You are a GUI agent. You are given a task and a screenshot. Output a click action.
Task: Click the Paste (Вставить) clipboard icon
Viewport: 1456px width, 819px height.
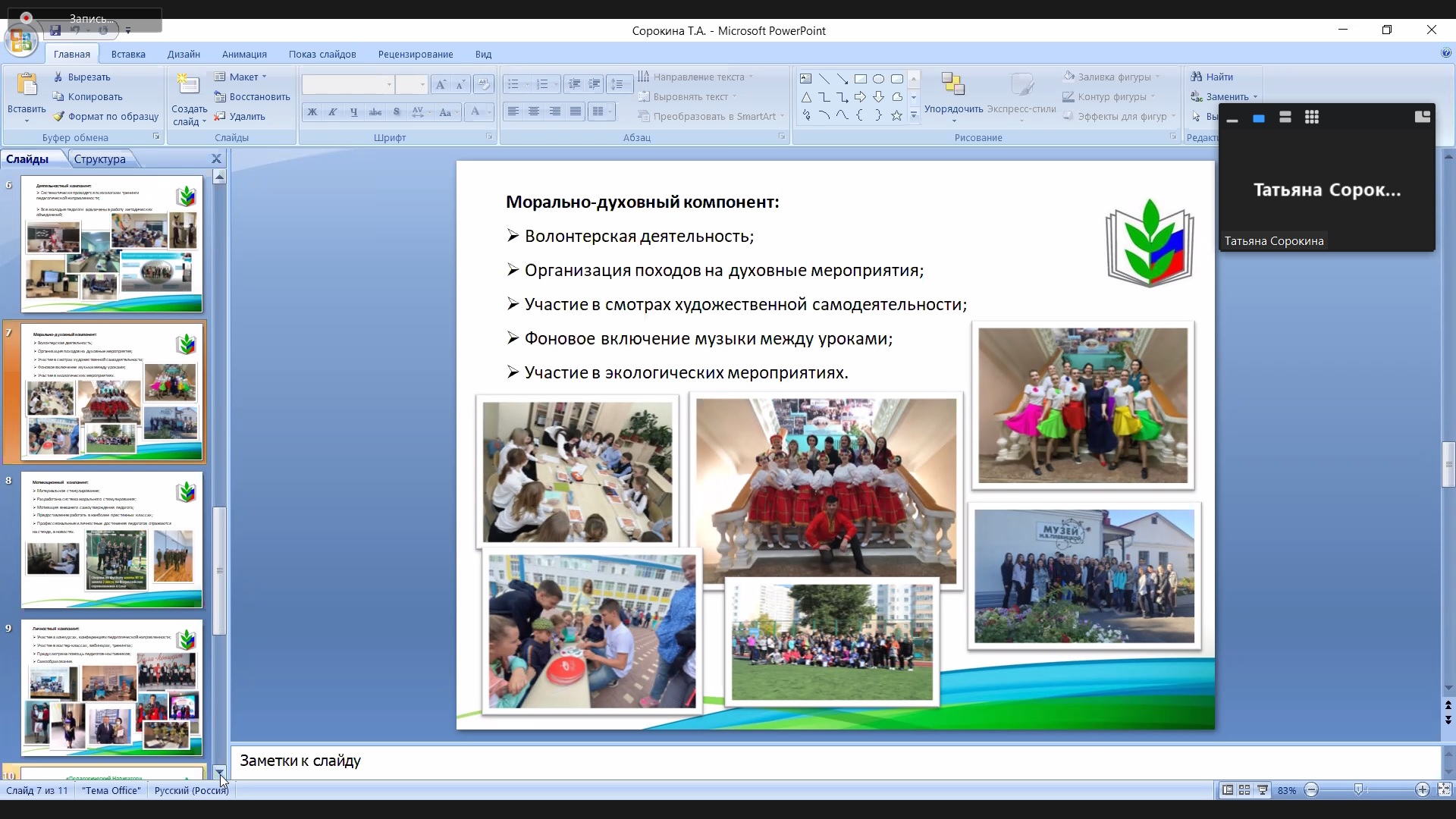pyautogui.click(x=27, y=86)
